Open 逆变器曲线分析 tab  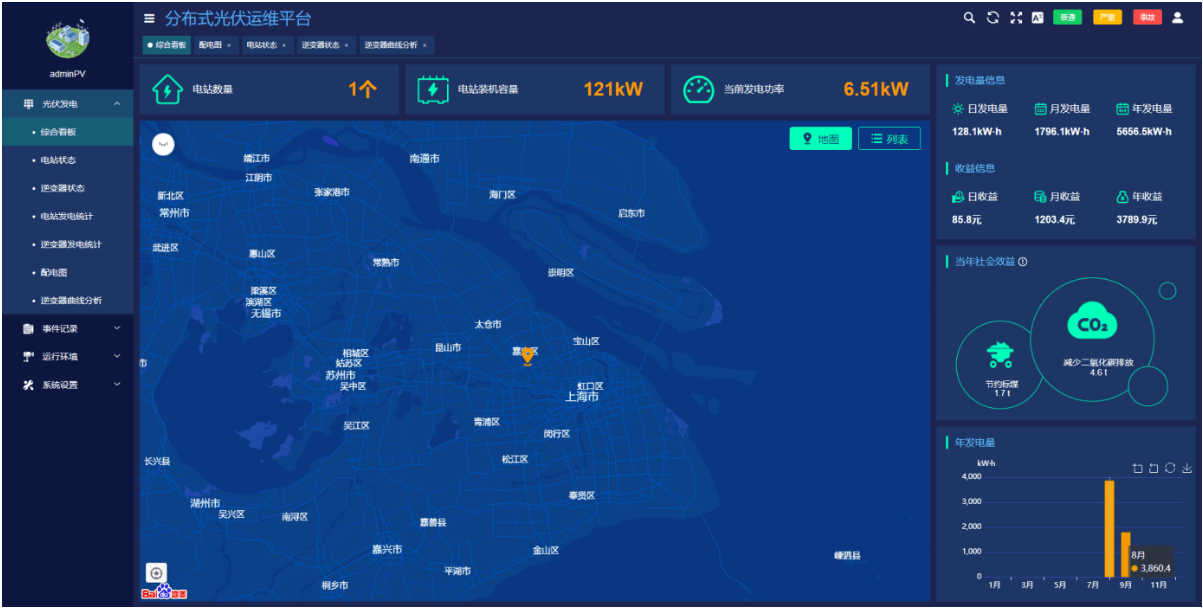[390, 45]
